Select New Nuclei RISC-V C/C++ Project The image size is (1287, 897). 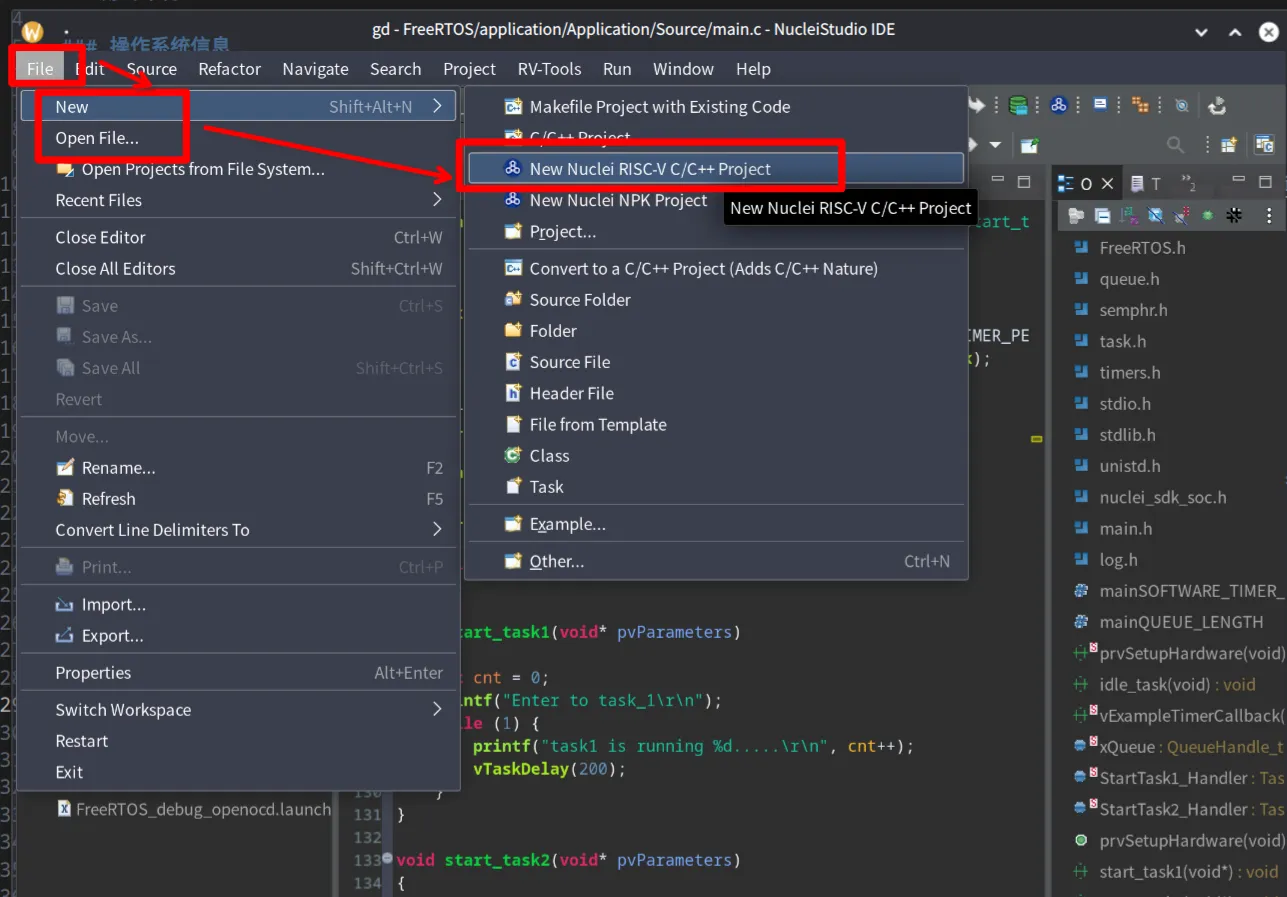point(650,169)
